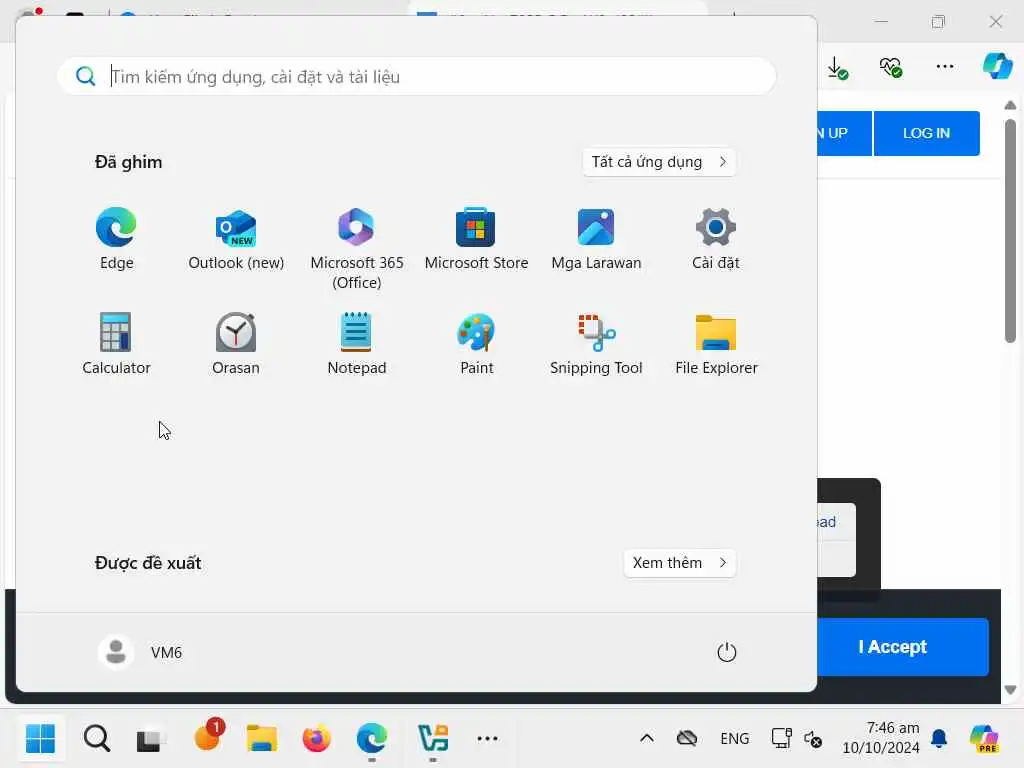Open File Explorer from pinned apps
The height and width of the screenshot is (768, 1024).
[716, 344]
